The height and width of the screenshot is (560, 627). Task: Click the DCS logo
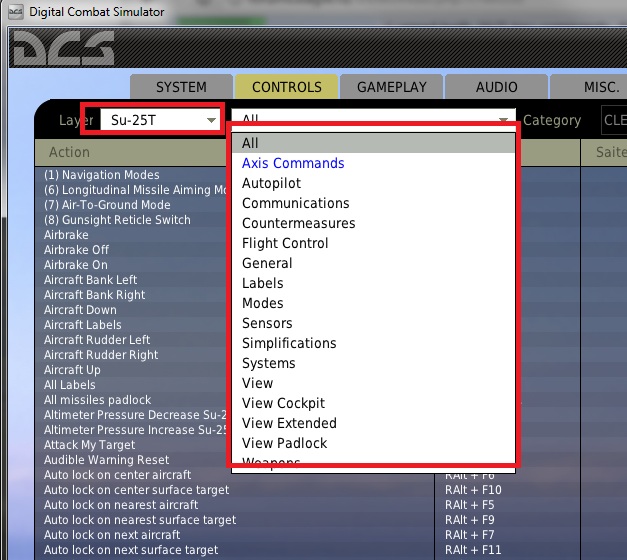[62, 48]
